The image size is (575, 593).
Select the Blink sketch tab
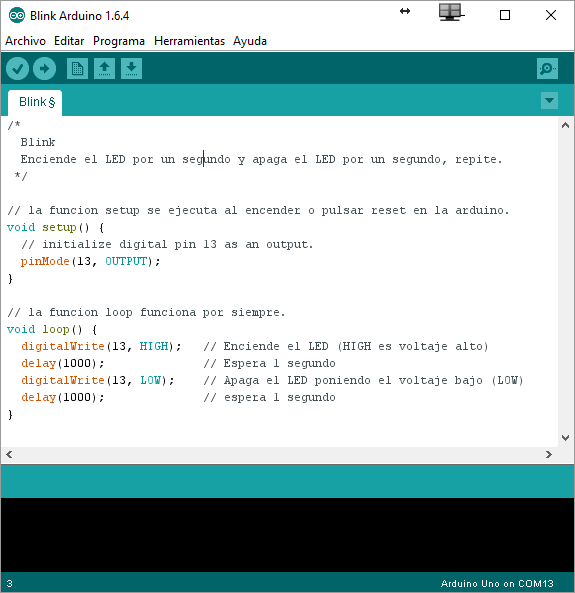click(x=35, y=102)
